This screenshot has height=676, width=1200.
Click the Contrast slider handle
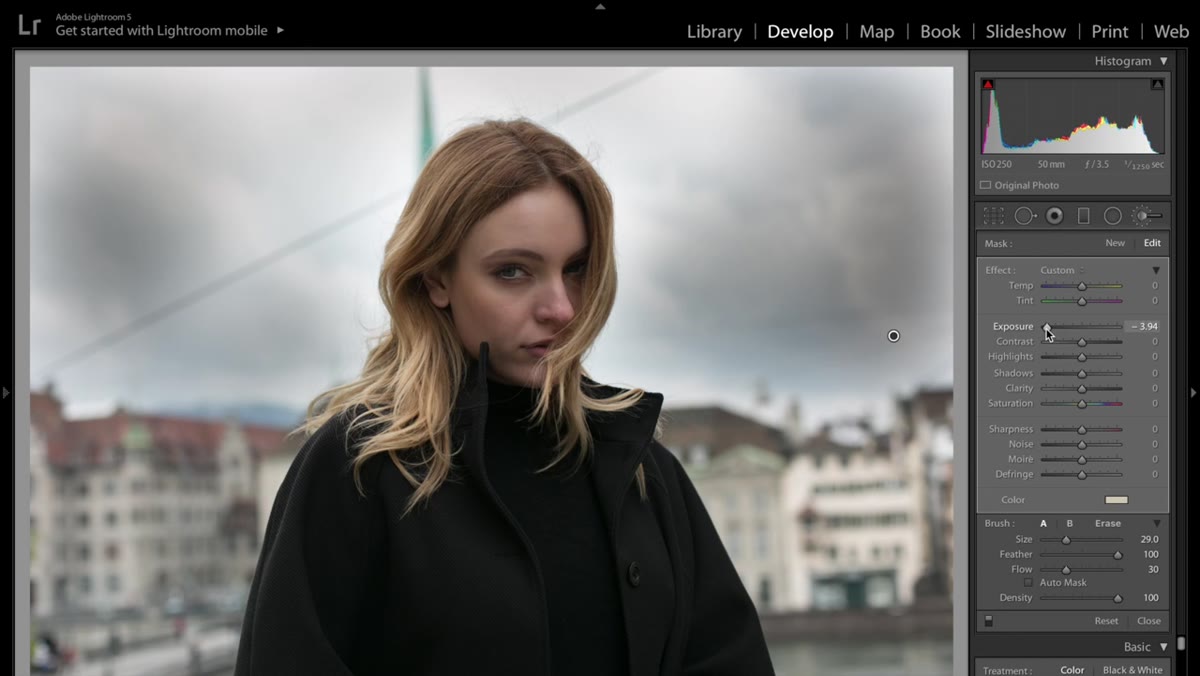pos(1082,342)
